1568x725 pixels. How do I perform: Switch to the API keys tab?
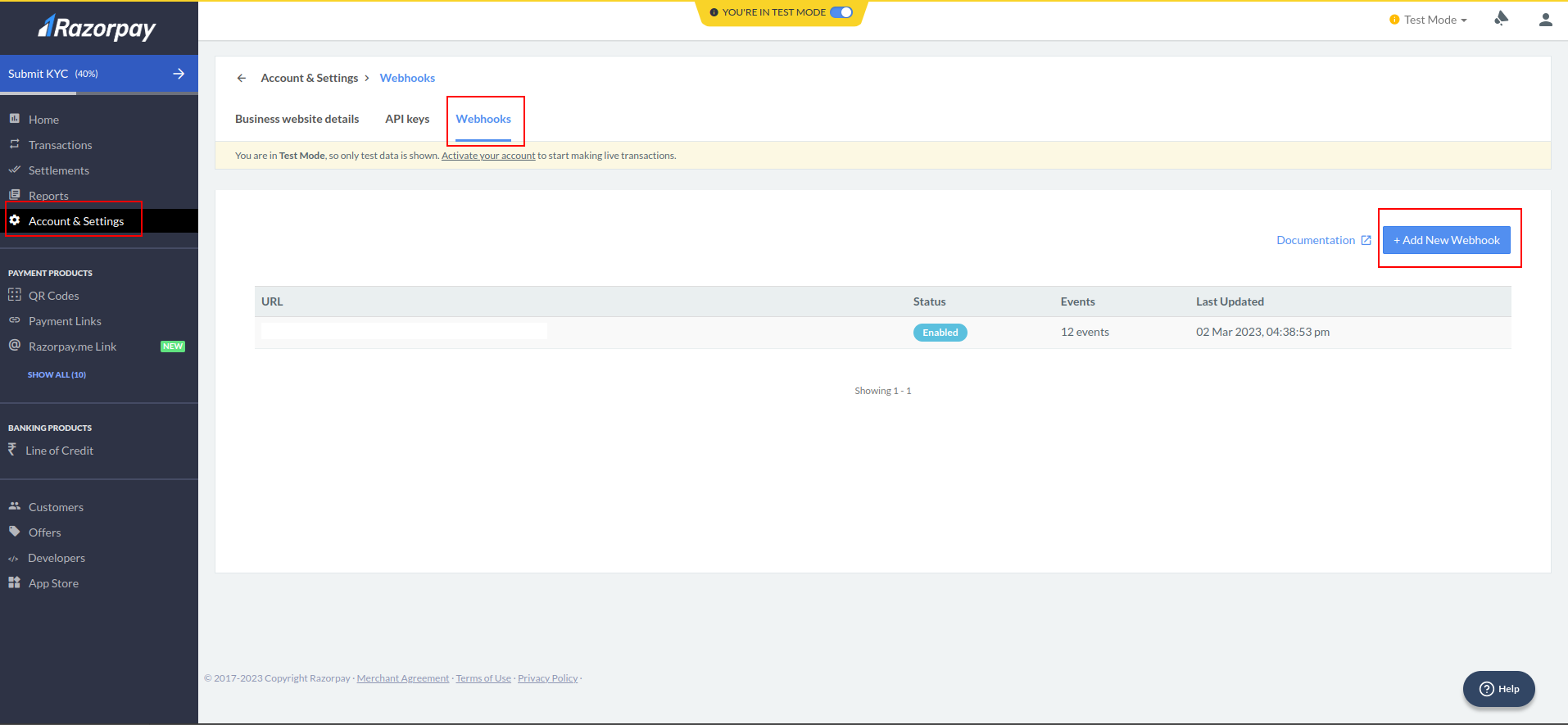(x=407, y=119)
